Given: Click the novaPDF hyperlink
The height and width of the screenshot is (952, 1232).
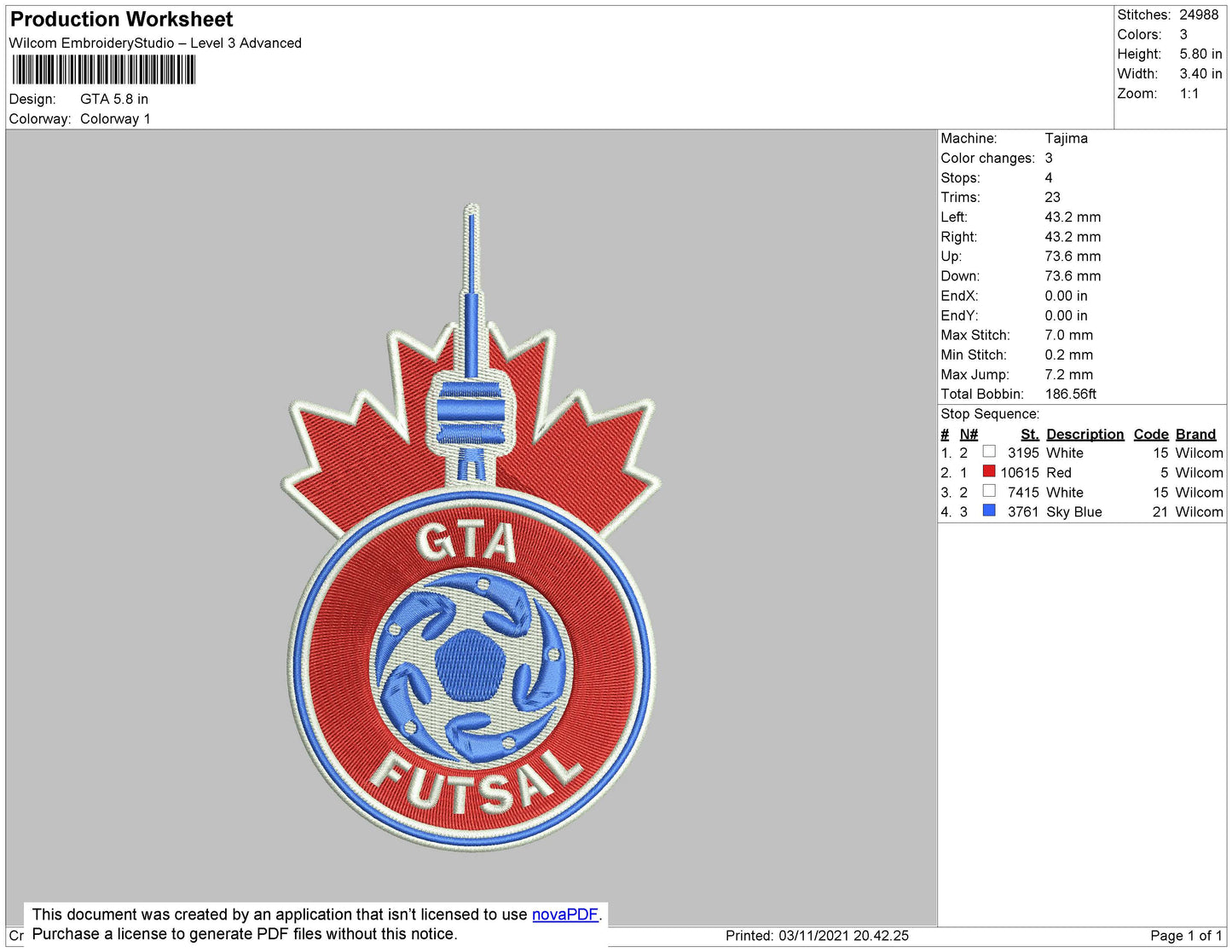Looking at the screenshot, I should 565,914.
